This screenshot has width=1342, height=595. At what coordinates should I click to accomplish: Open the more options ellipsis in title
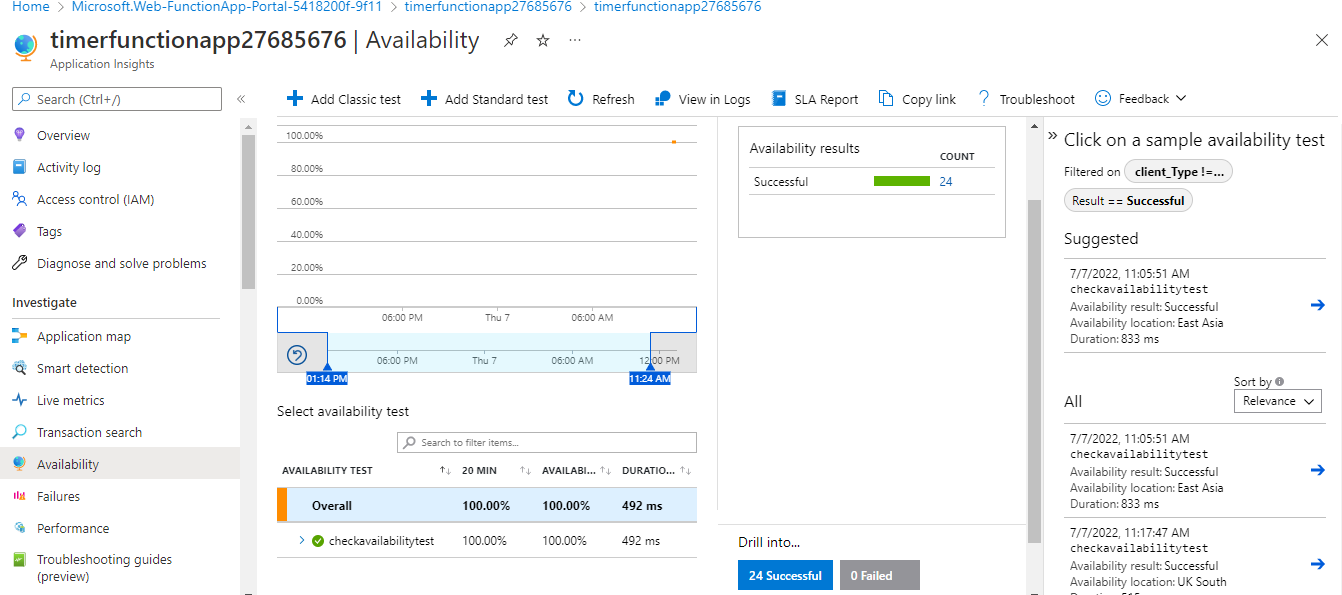575,40
